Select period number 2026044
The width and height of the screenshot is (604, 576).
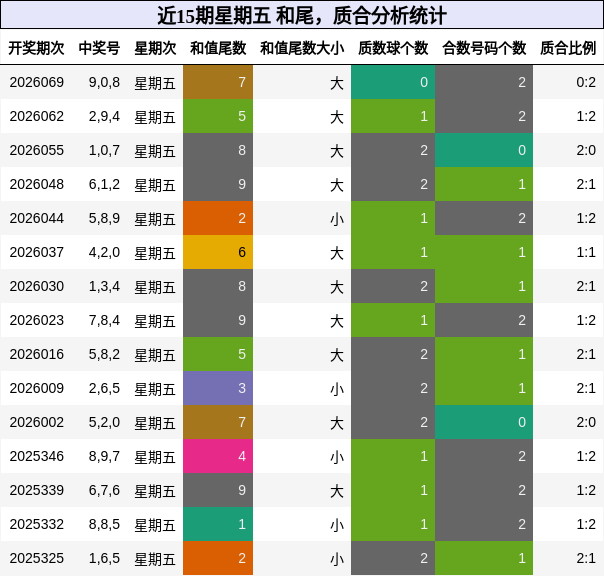(x=37, y=218)
